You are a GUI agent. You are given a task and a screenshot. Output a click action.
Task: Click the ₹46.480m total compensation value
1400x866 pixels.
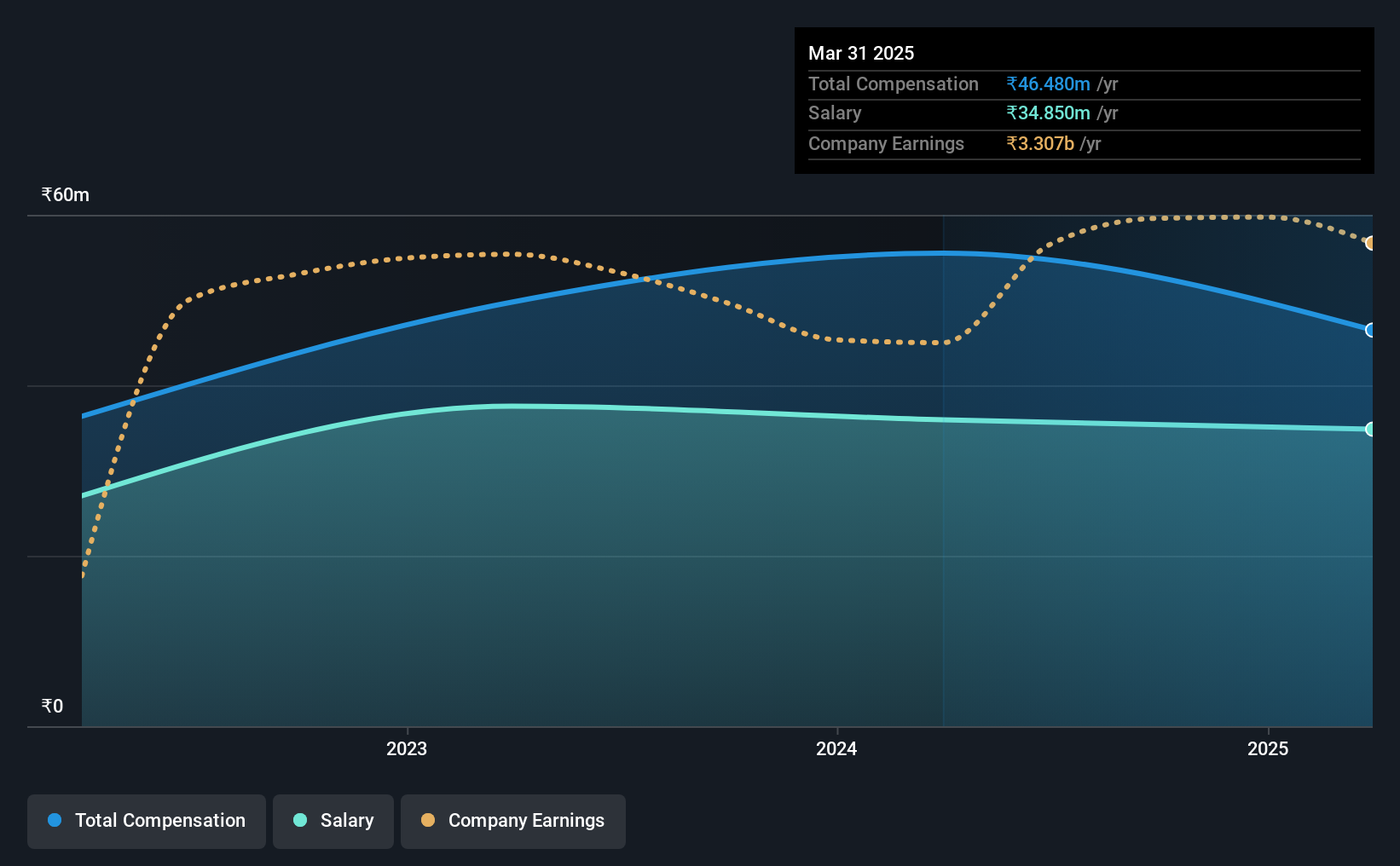click(x=1048, y=84)
